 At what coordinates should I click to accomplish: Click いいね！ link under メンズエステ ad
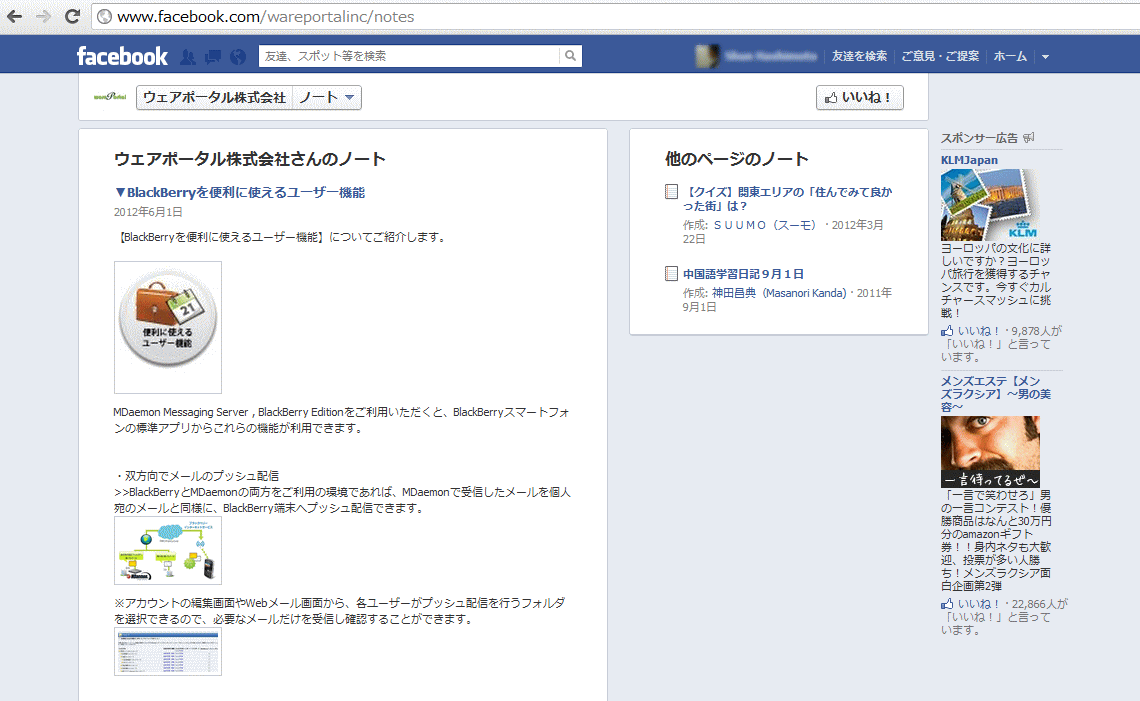pyautogui.click(x=979, y=604)
